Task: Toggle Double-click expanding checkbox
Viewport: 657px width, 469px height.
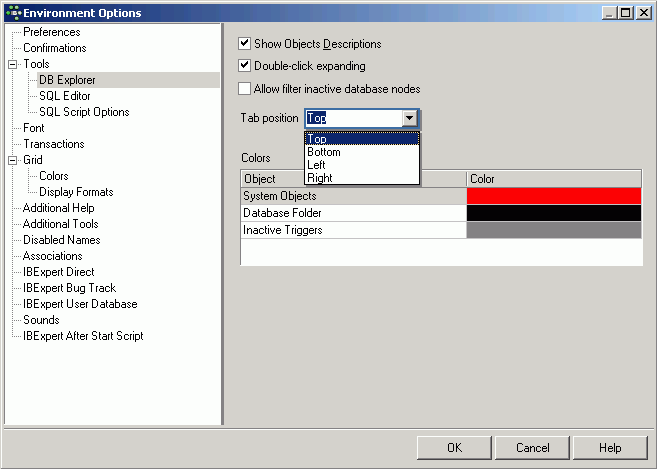Action: click(x=245, y=66)
